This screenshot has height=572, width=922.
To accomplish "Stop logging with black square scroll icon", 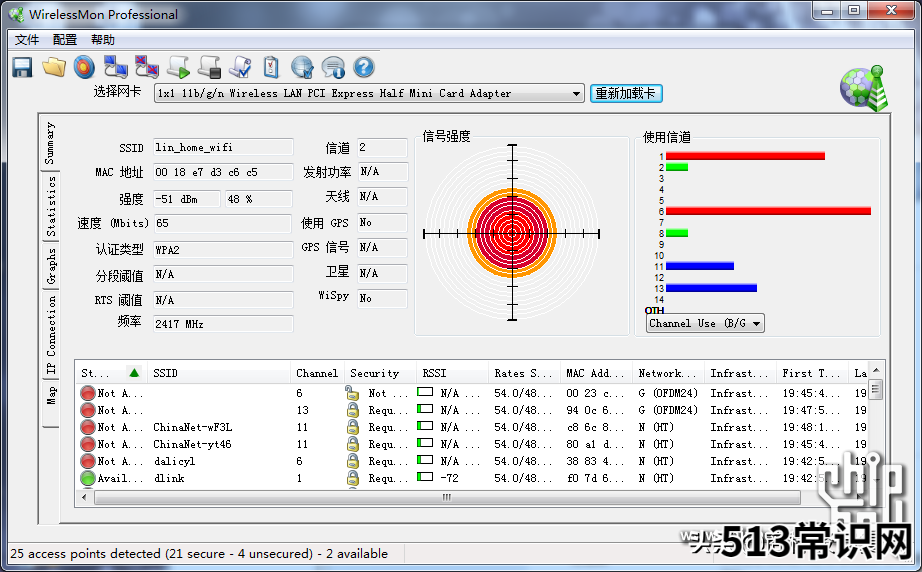I will click(209, 67).
